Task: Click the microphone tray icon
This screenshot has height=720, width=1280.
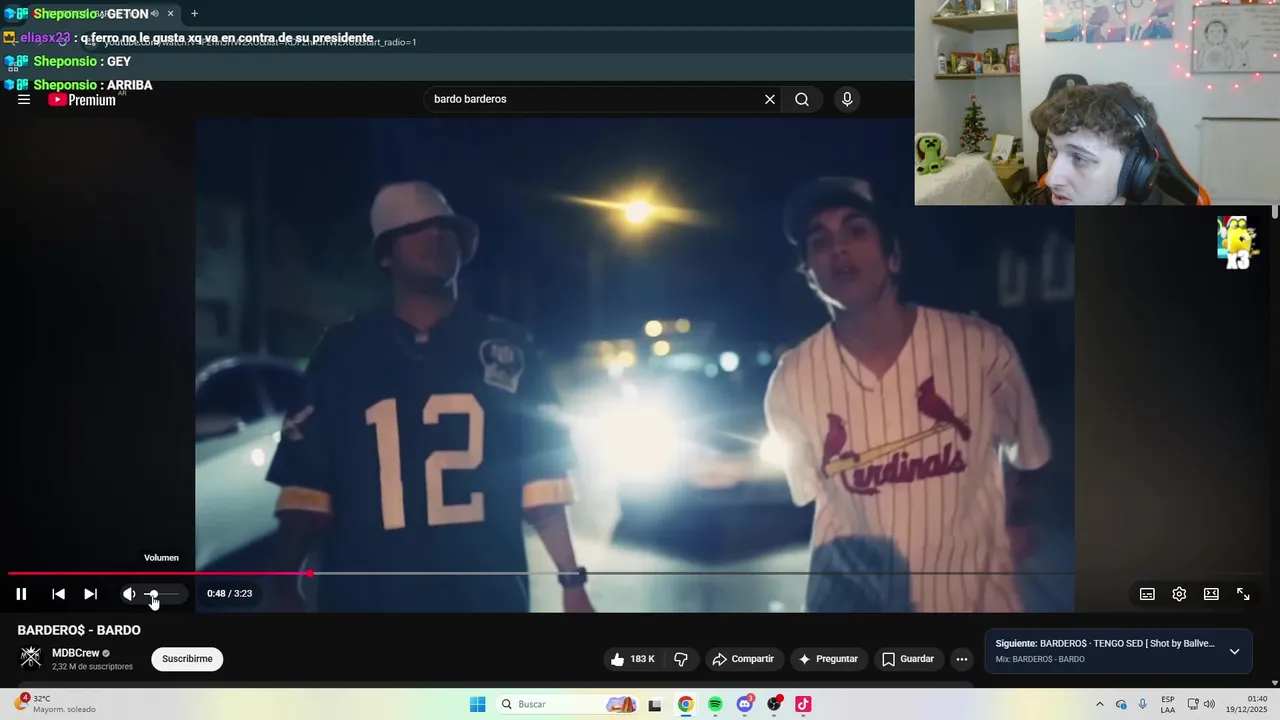Action: 1143,704
